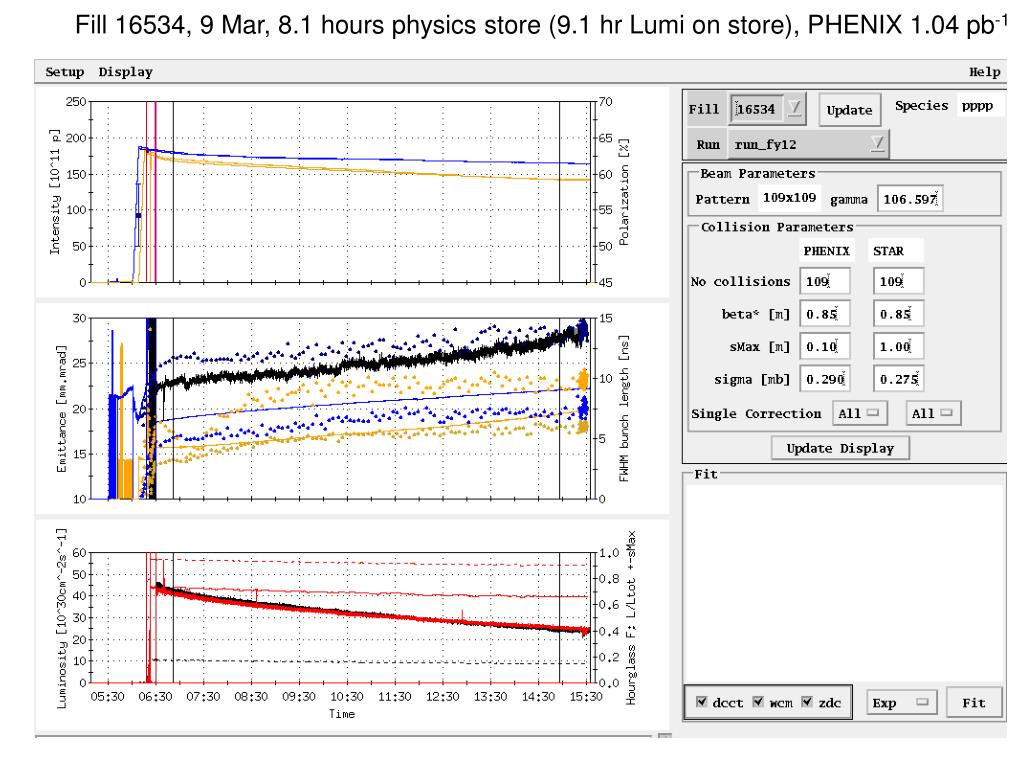Click the Fit button

(x=973, y=703)
